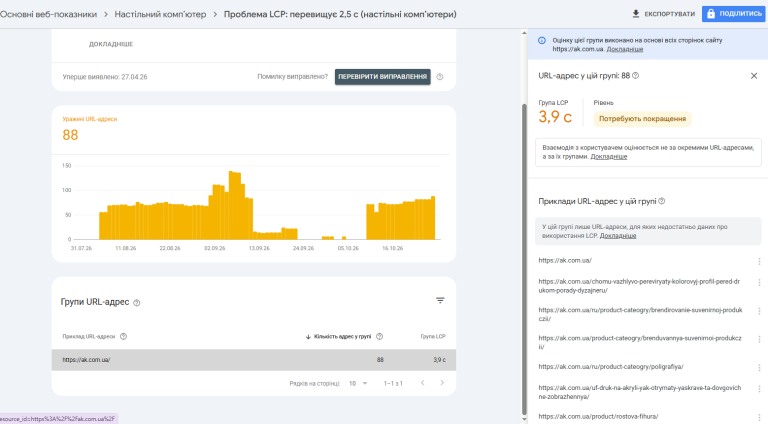
Task: Click the Export download icon
Action: coord(636,14)
